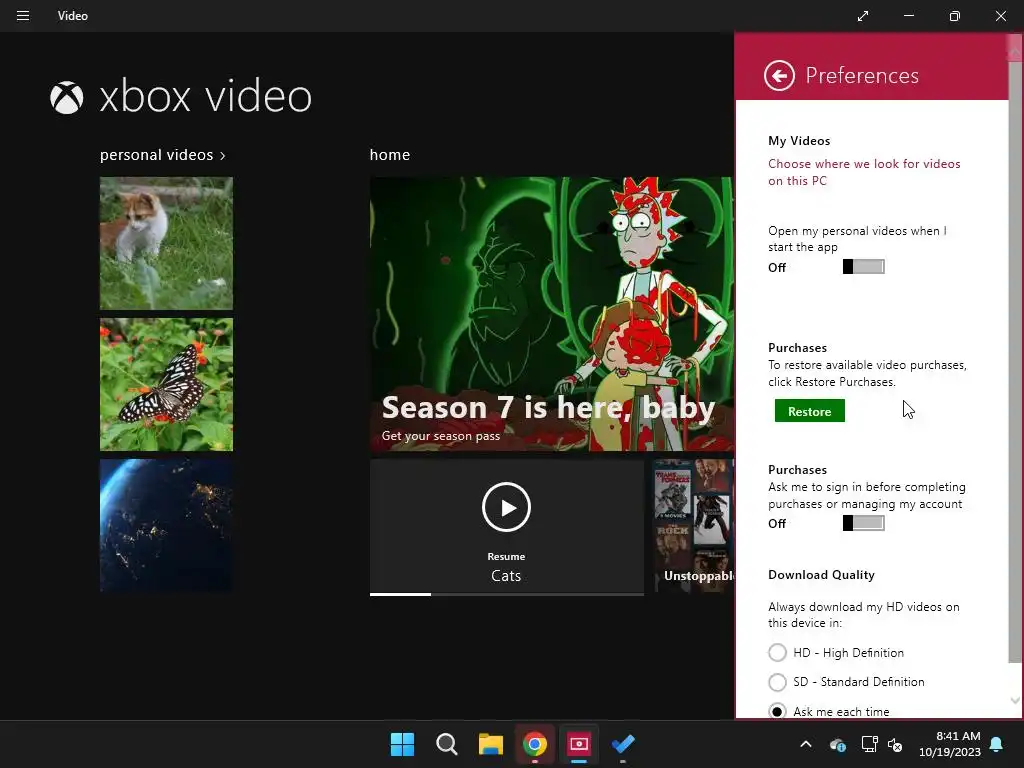The image size is (1024, 768).
Task: Toggle sign-in before purchases switch
Action: [x=863, y=523]
